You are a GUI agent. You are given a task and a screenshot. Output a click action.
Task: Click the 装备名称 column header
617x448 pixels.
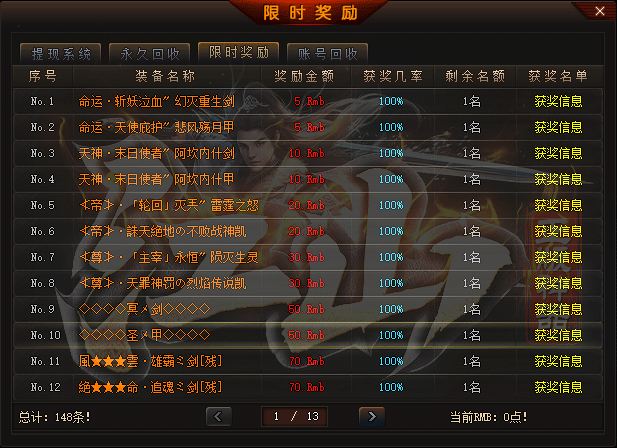pyautogui.click(x=165, y=76)
